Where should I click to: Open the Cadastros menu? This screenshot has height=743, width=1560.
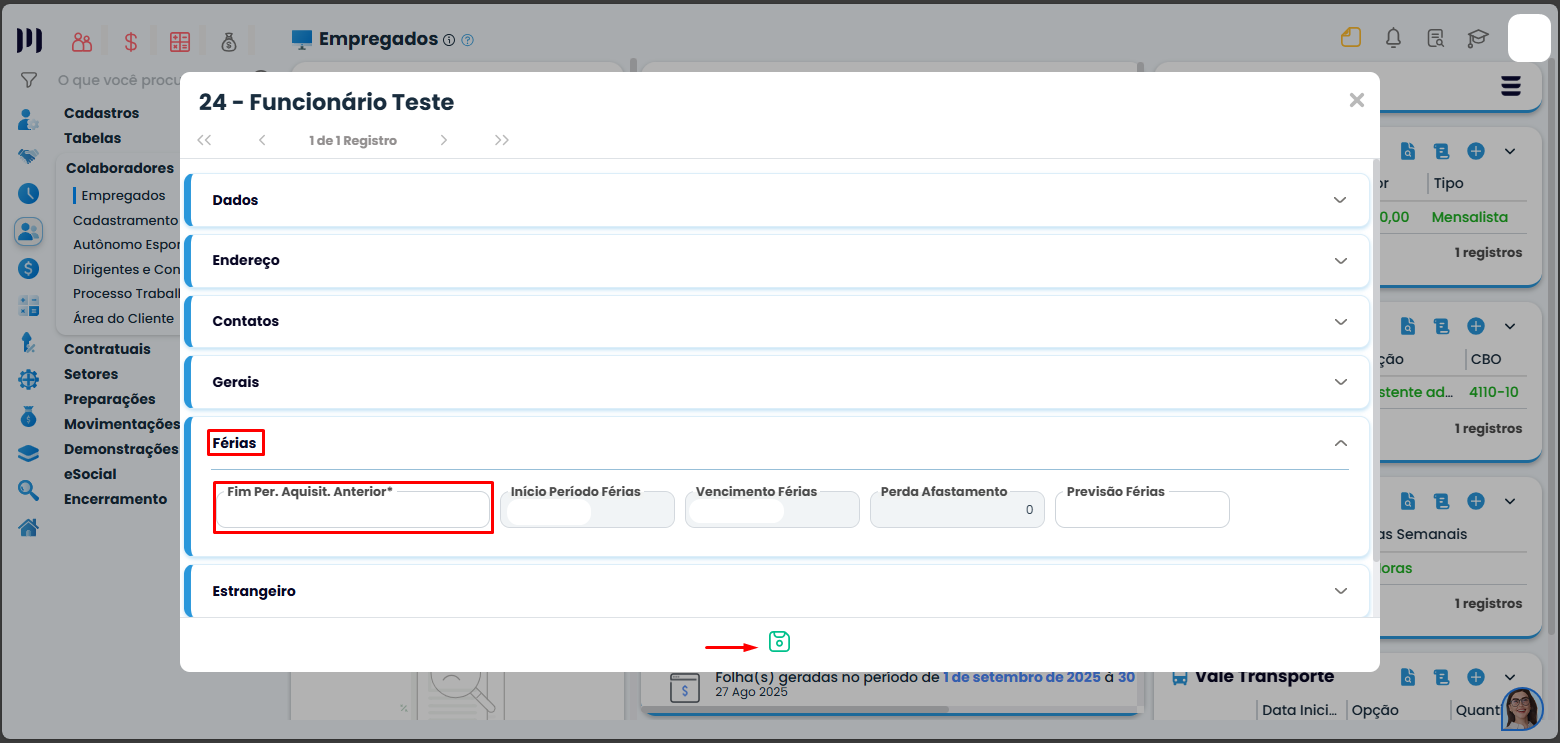point(102,113)
